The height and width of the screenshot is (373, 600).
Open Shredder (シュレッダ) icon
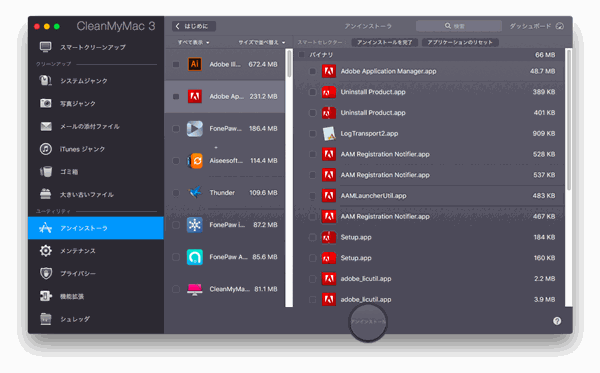click(x=46, y=319)
